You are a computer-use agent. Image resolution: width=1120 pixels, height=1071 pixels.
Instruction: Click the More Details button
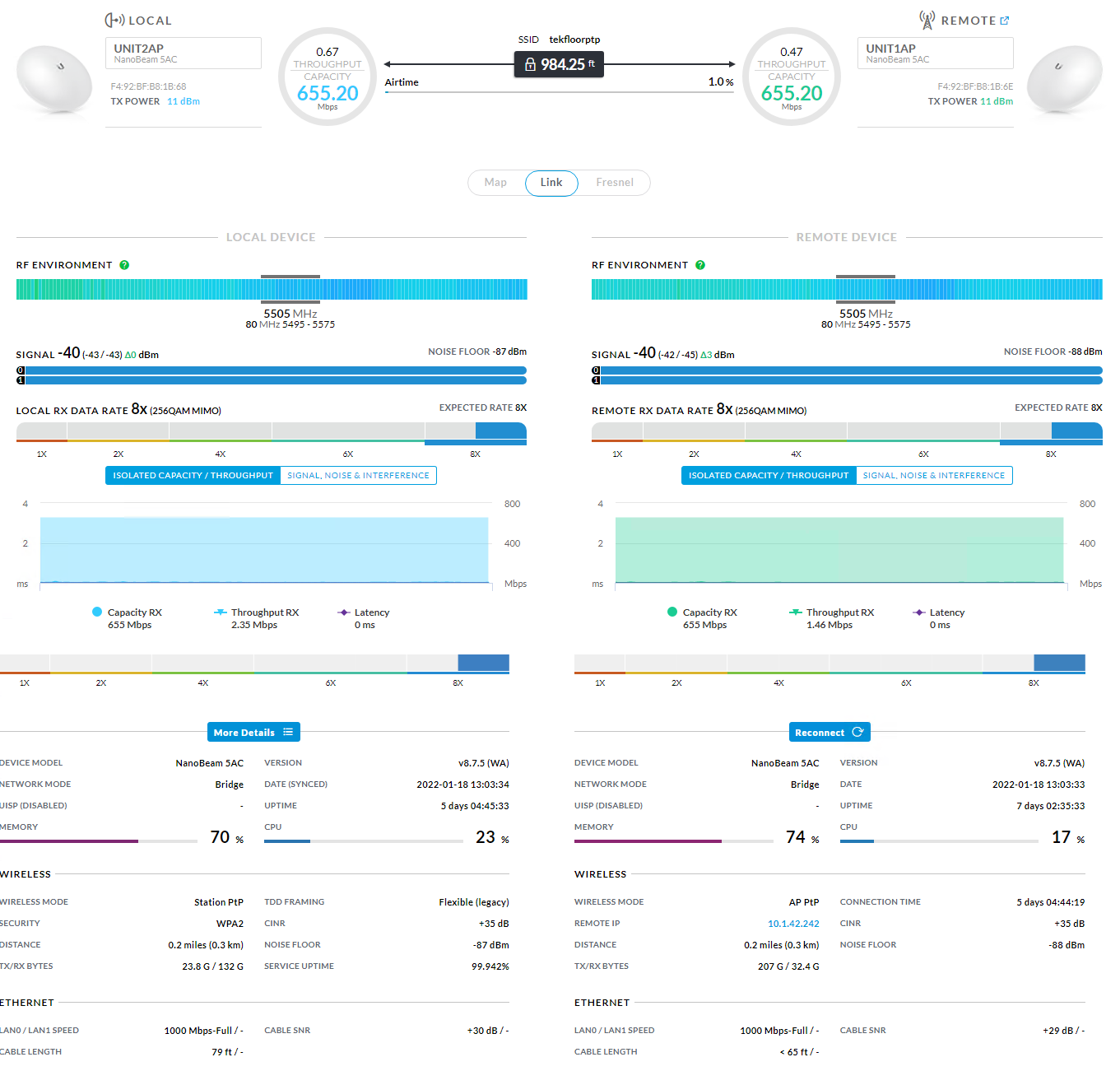tap(253, 732)
